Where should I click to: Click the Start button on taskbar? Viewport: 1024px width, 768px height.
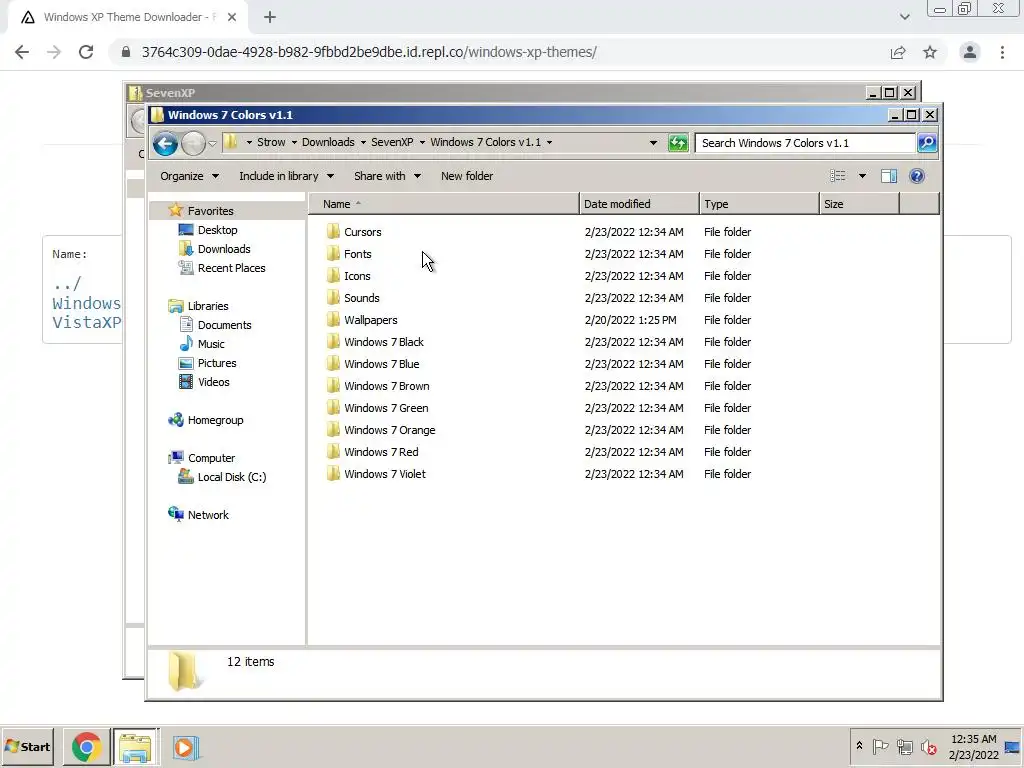click(27, 746)
